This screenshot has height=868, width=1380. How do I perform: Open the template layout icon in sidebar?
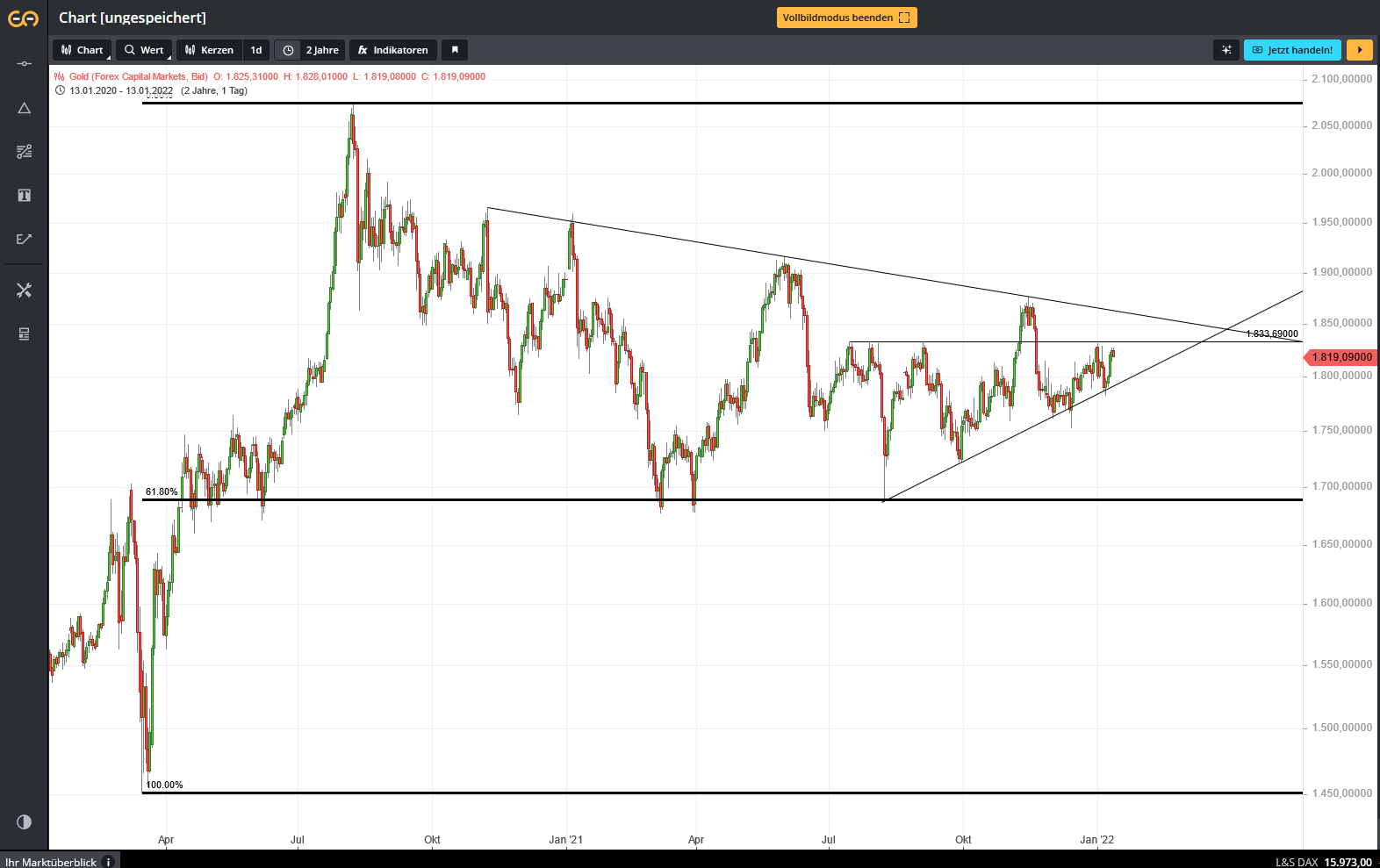pyautogui.click(x=24, y=334)
